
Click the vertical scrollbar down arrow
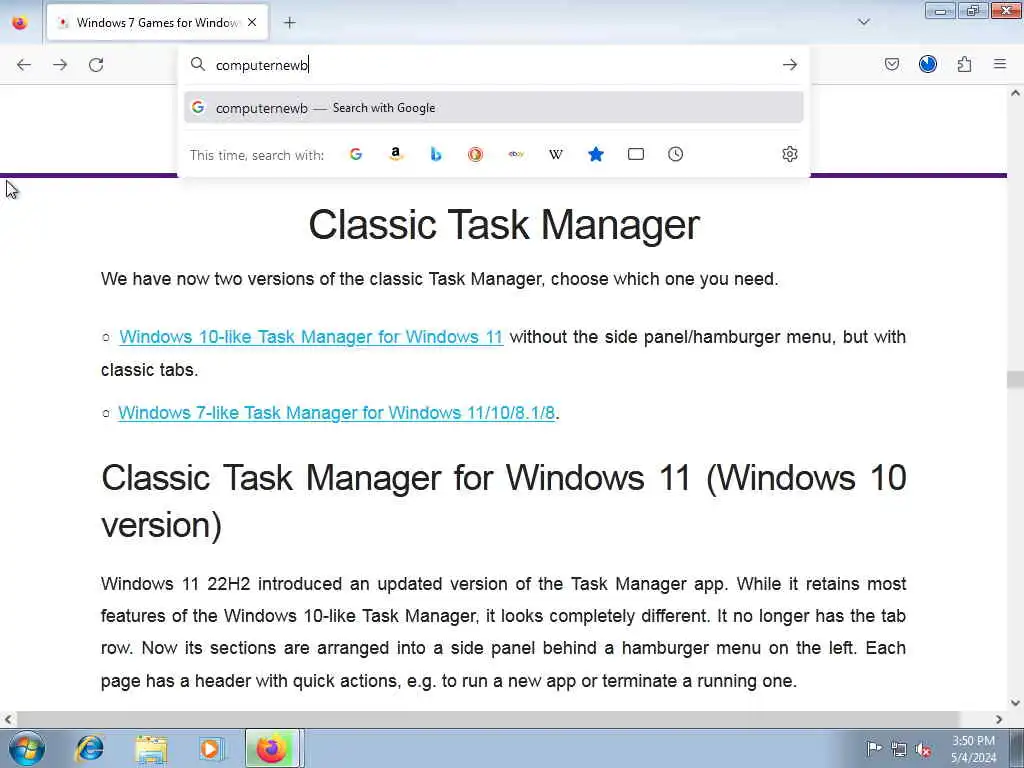point(1015,703)
